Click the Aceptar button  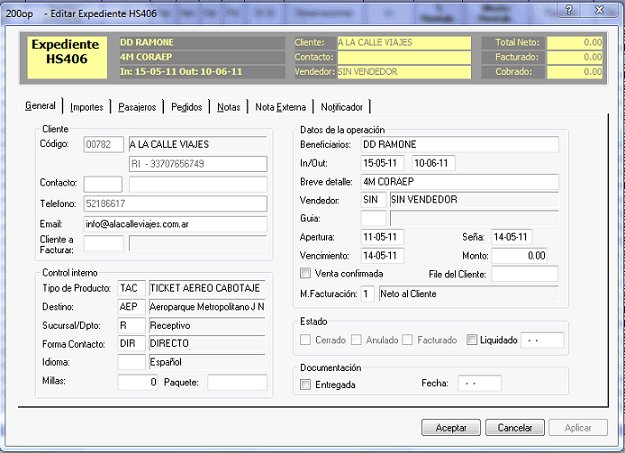[x=451, y=427]
